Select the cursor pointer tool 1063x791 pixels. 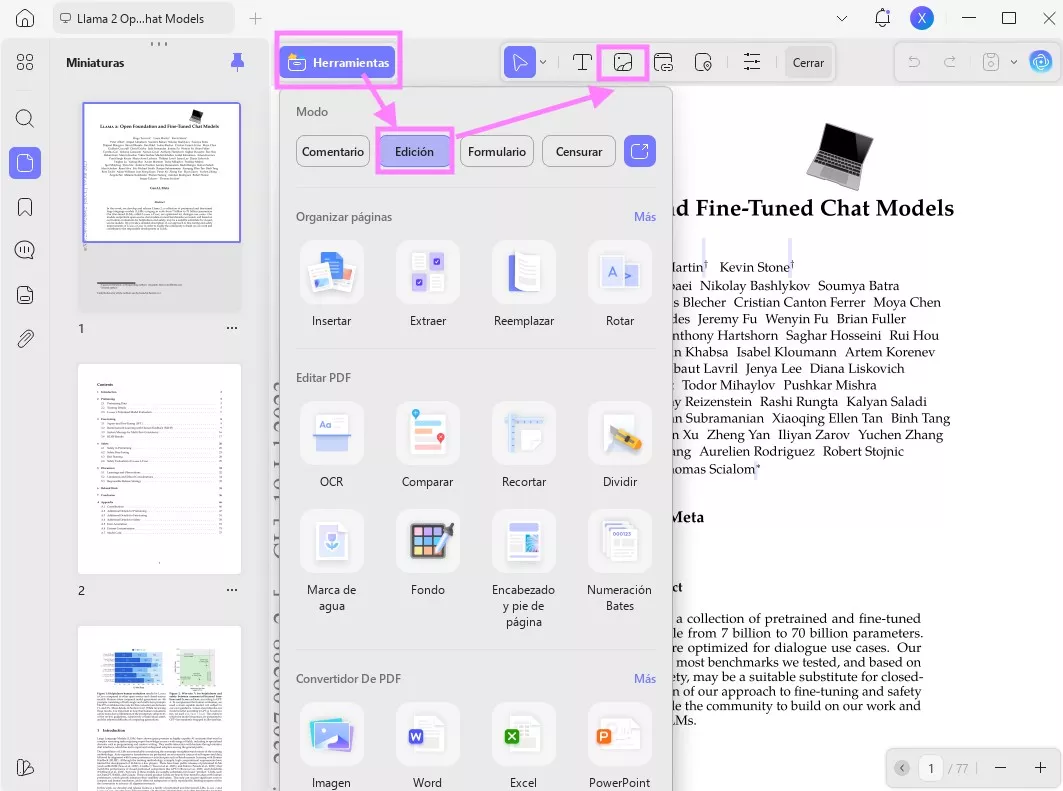pyautogui.click(x=520, y=62)
